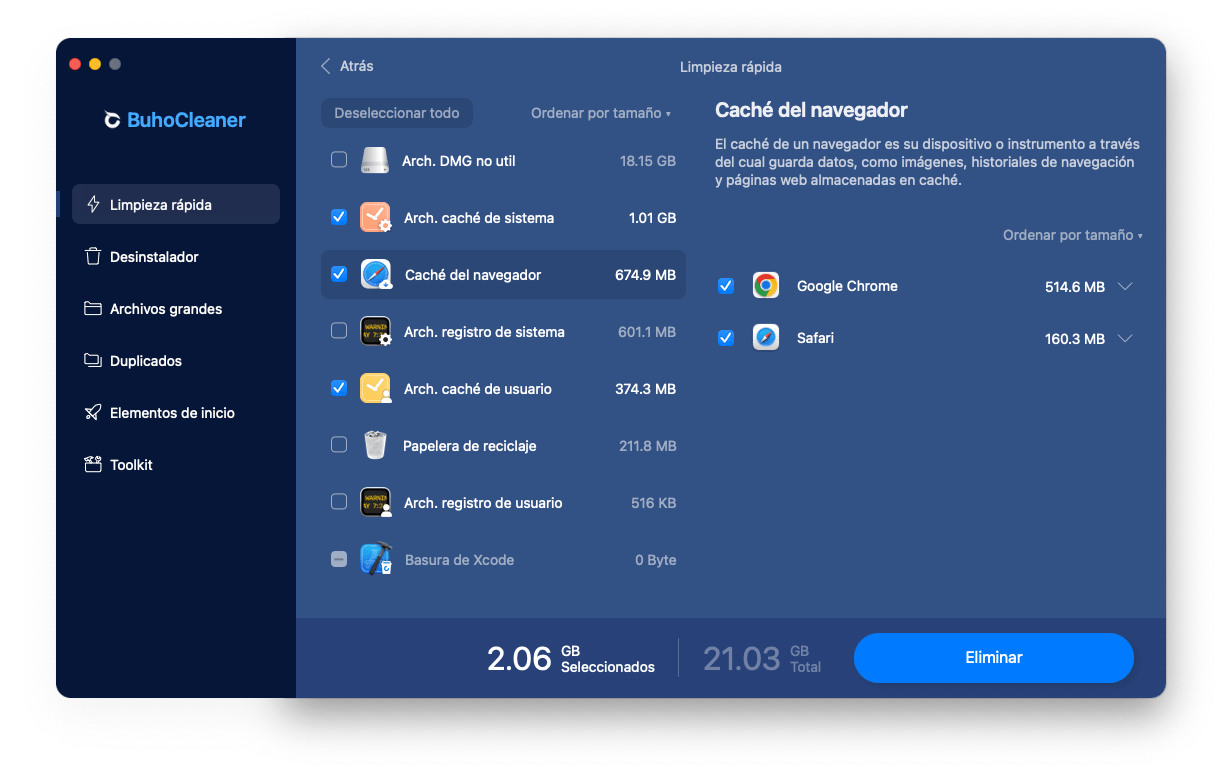Click the Caché del navegador panel heading
Screen dimensions: 1222x772
click(x=812, y=110)
